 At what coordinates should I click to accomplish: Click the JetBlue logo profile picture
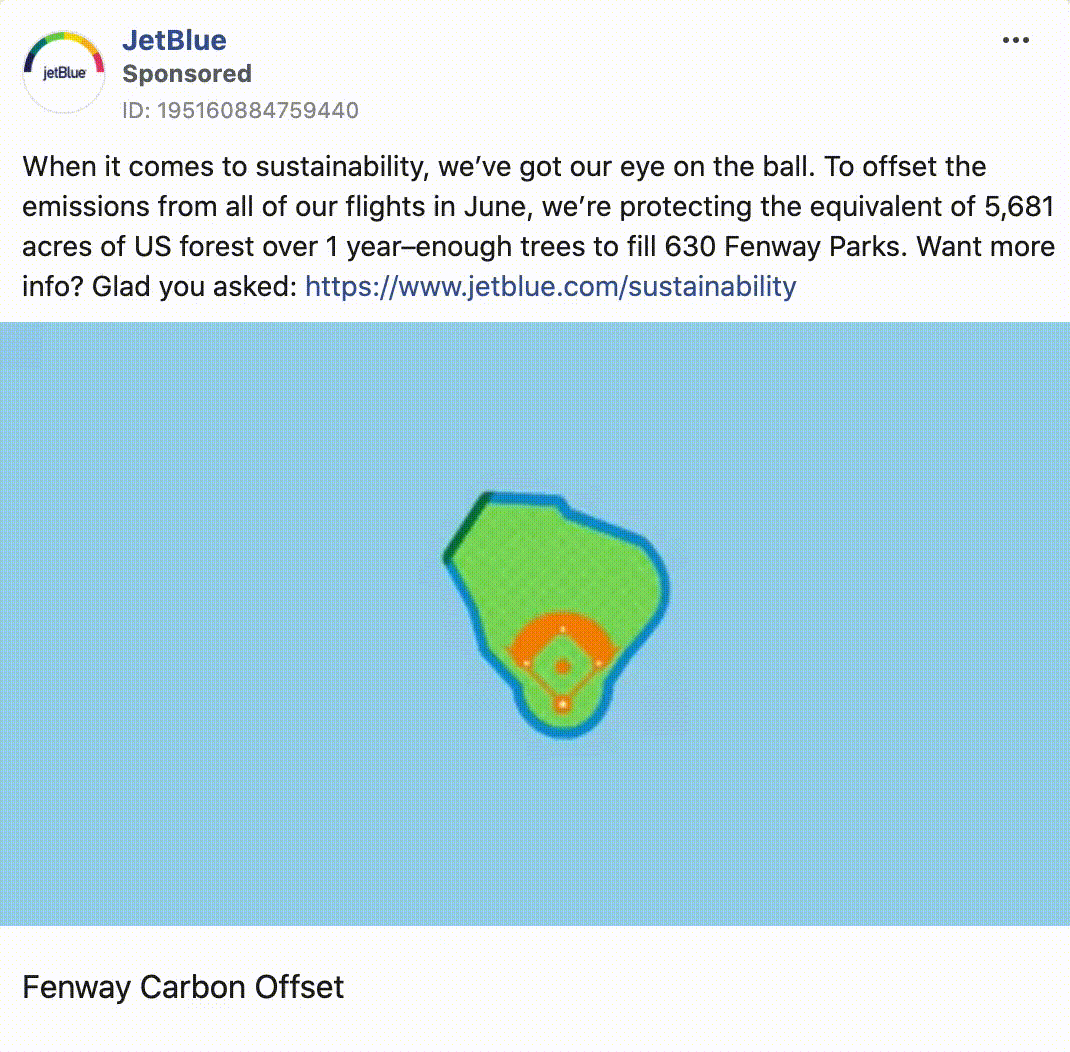pos(63,71)
